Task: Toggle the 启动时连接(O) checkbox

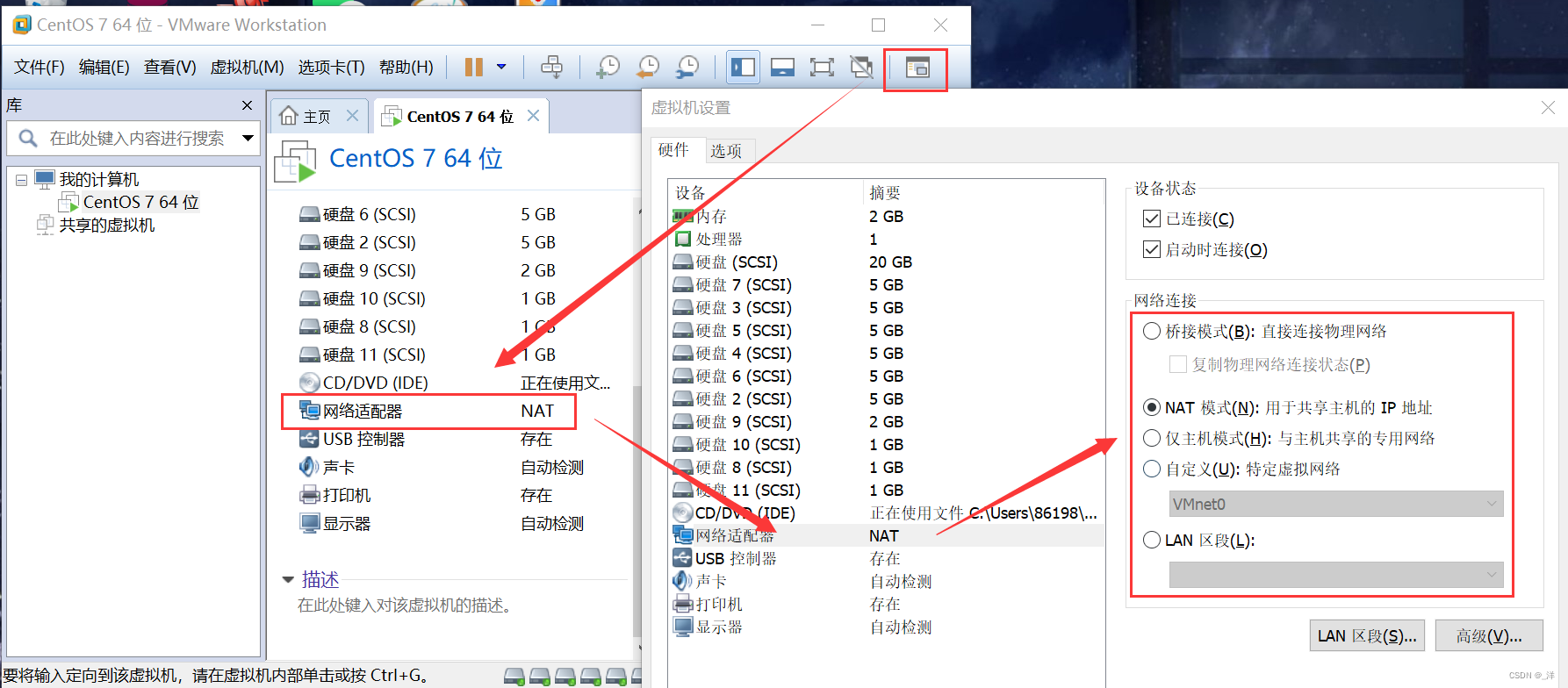Action: point(1152,249)
